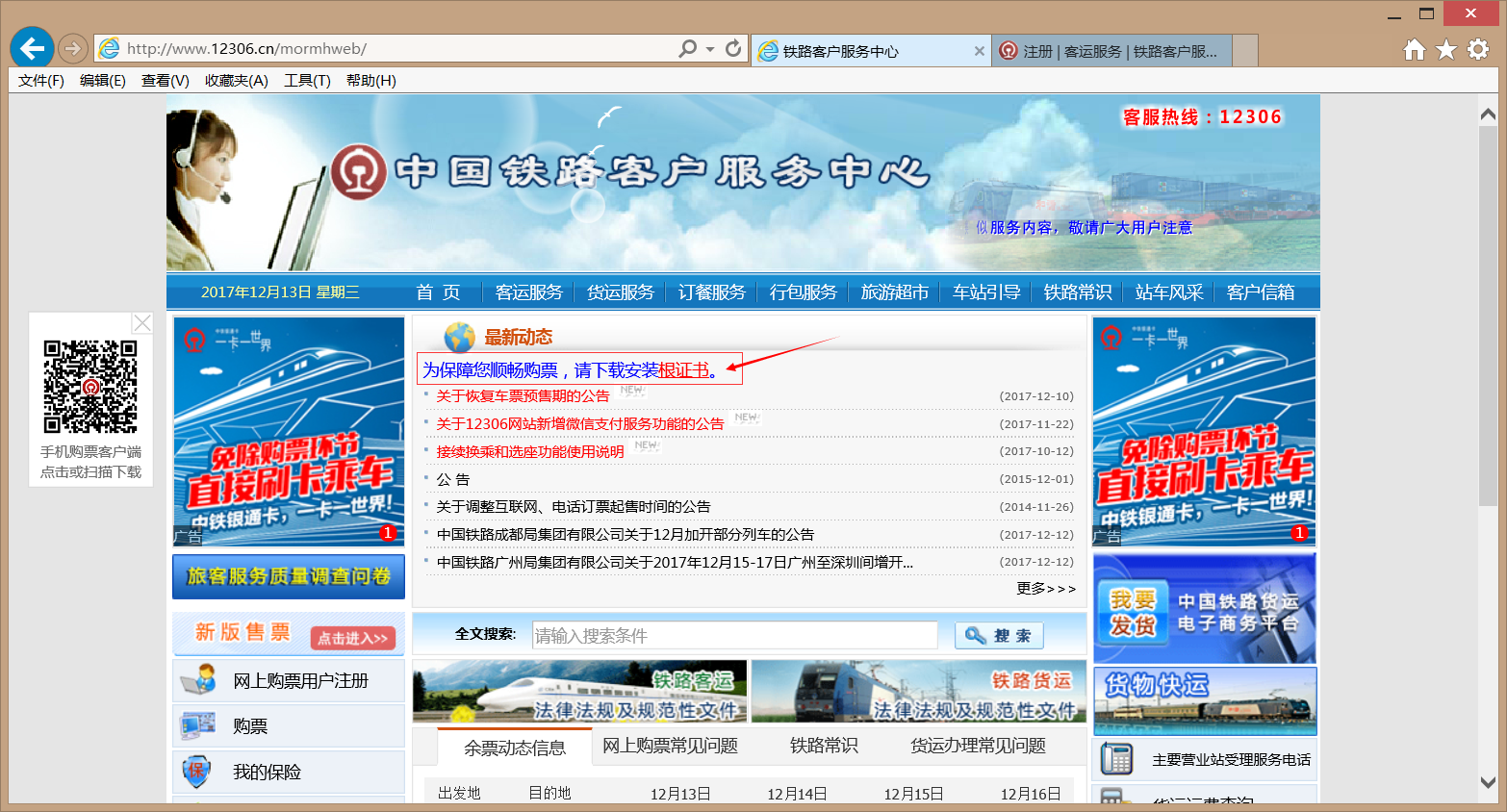Open 货运服务 navigation item
The width and height of the screenshot is (1507, 812).
coord(621,292)
